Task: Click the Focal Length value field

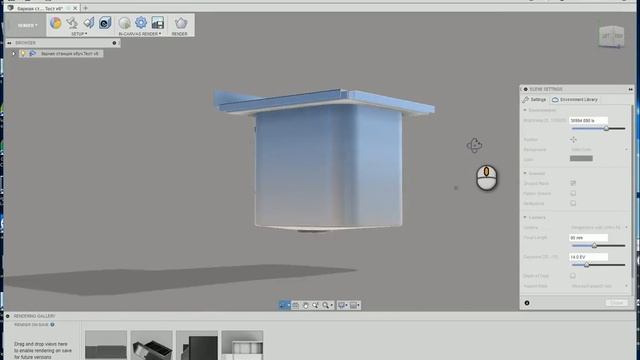Action: [588, 238]
